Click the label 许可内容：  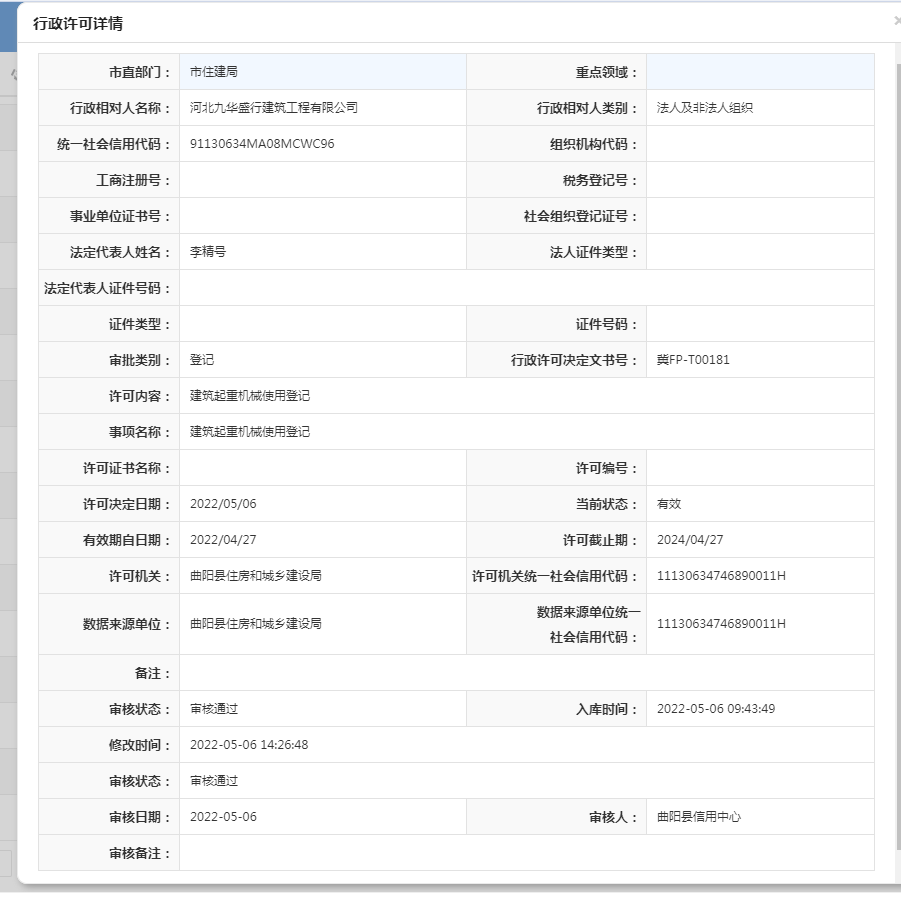(x=140, y=396)
